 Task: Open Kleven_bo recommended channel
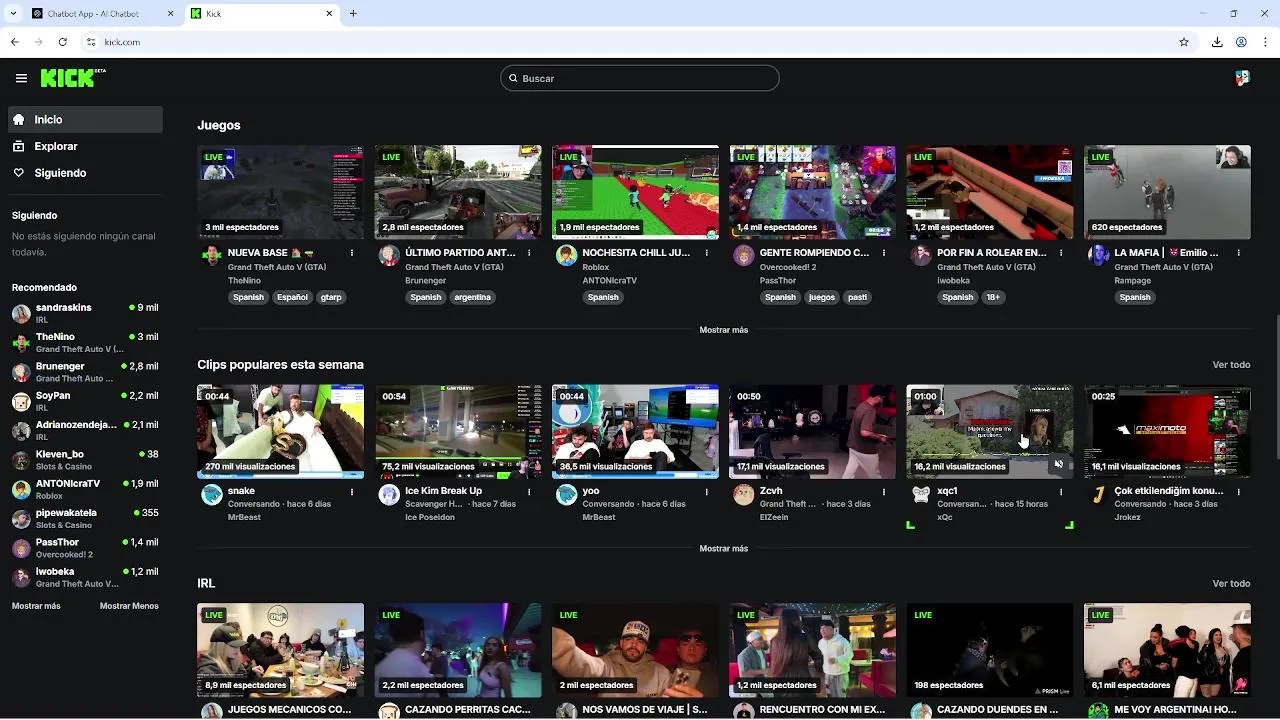click(85, 460)
